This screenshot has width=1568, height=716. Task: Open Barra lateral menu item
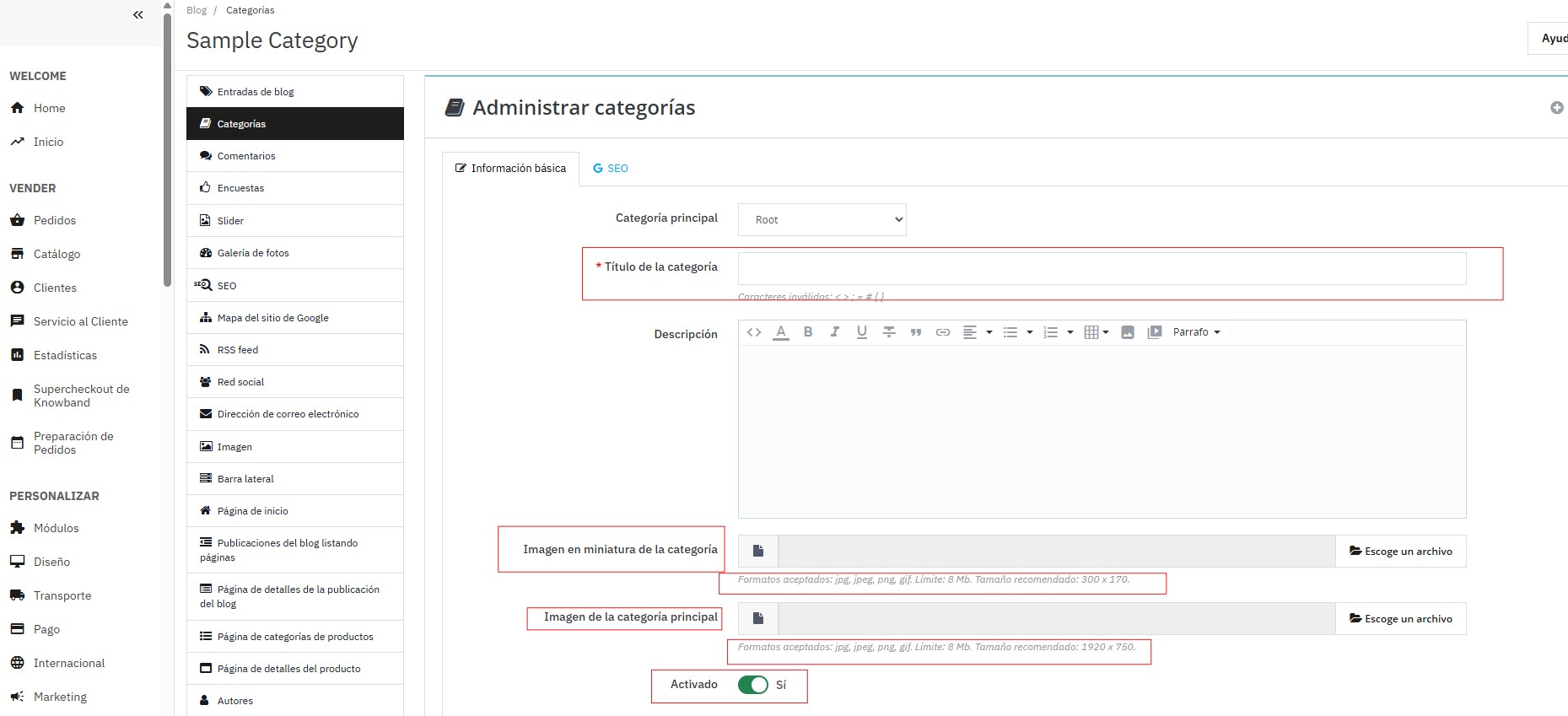click(295, 479)
